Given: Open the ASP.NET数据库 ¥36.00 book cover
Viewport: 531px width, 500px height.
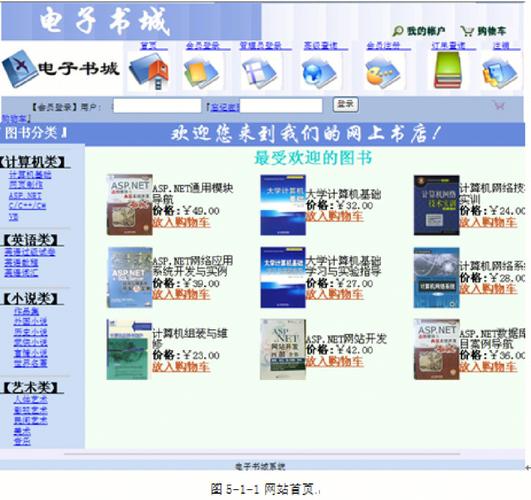Looking at the screenshot, I should pos(437,350).
